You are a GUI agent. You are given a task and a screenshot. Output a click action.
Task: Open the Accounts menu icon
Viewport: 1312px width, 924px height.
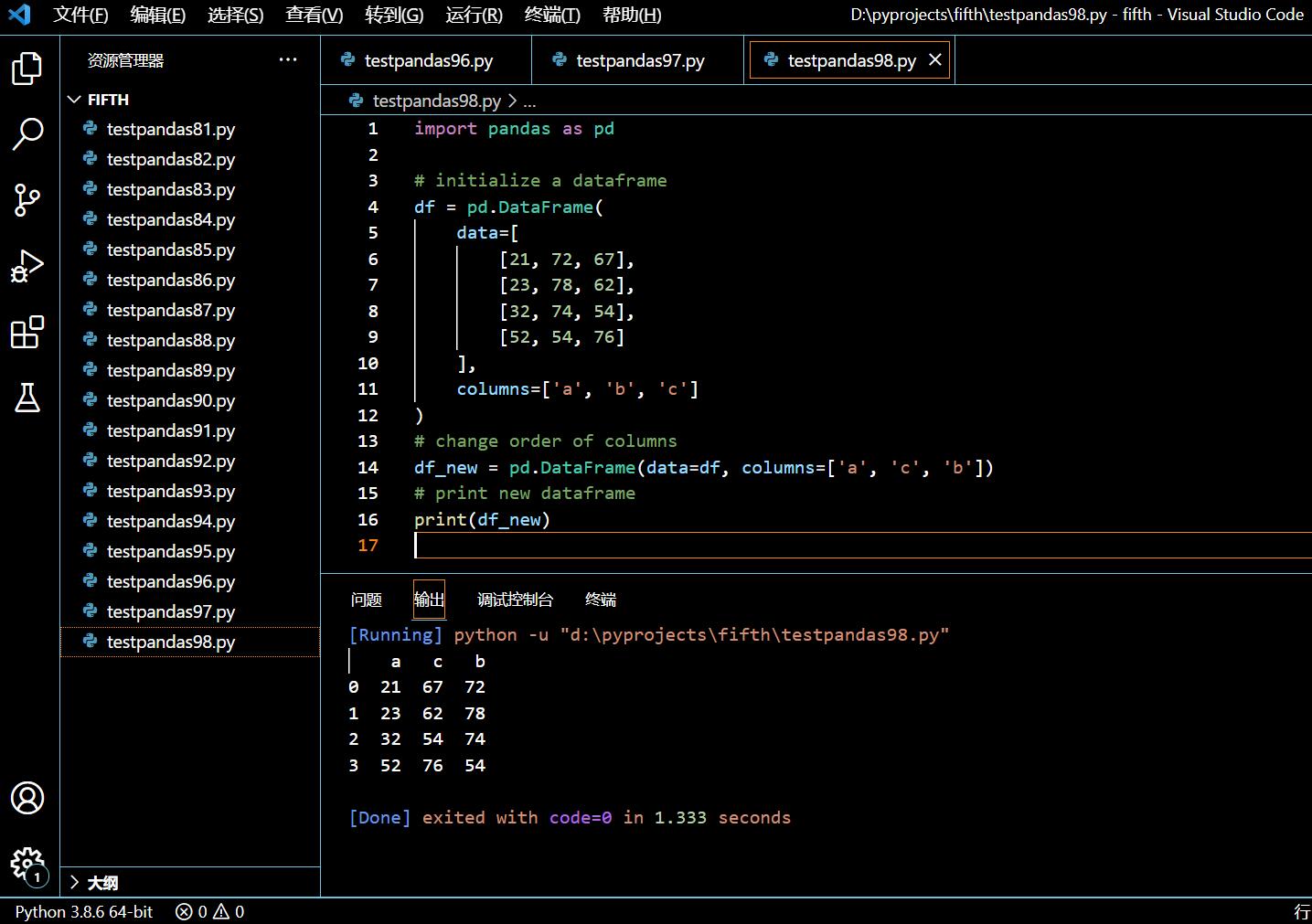click(27, 798)
